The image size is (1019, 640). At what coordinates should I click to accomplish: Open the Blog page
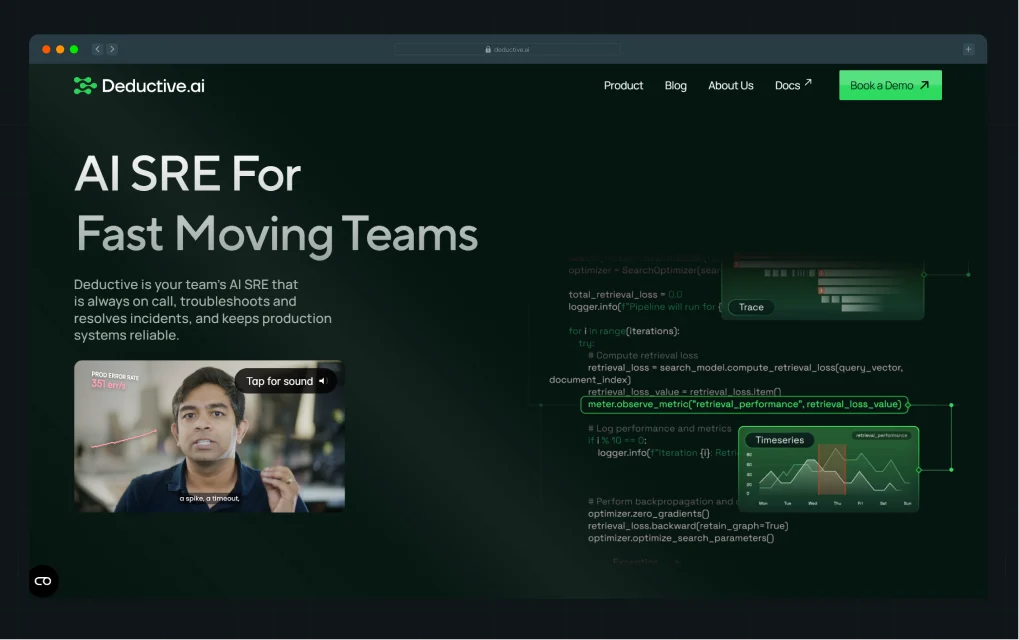click(675, 86)
